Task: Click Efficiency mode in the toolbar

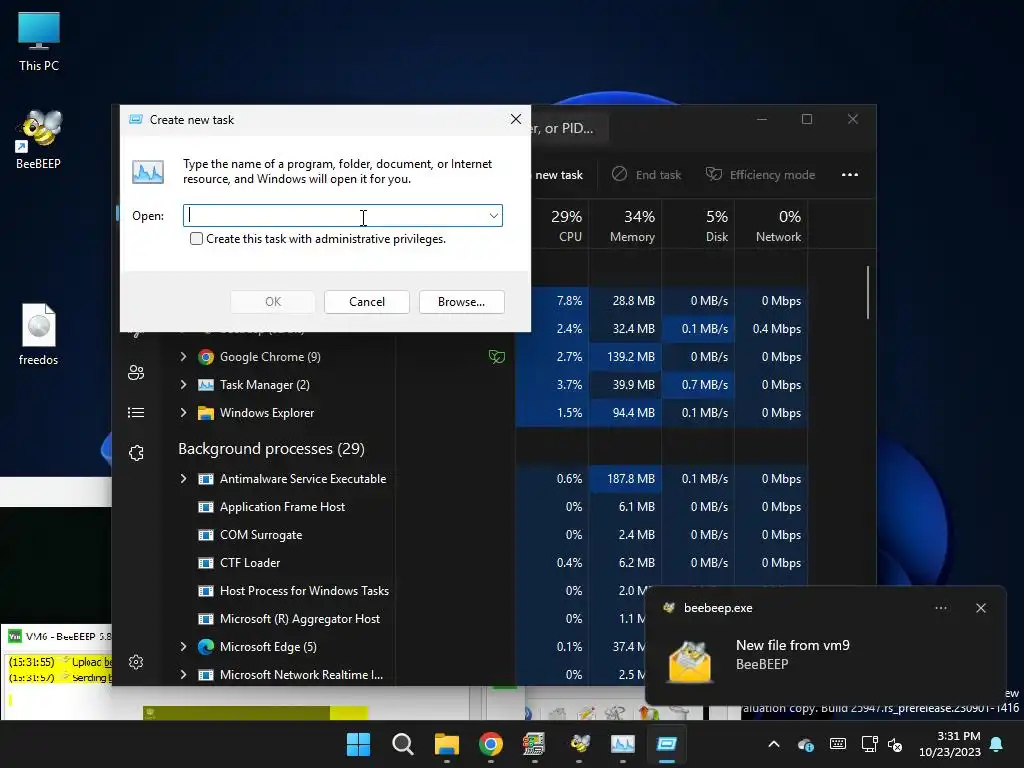Action: (760, 174)
